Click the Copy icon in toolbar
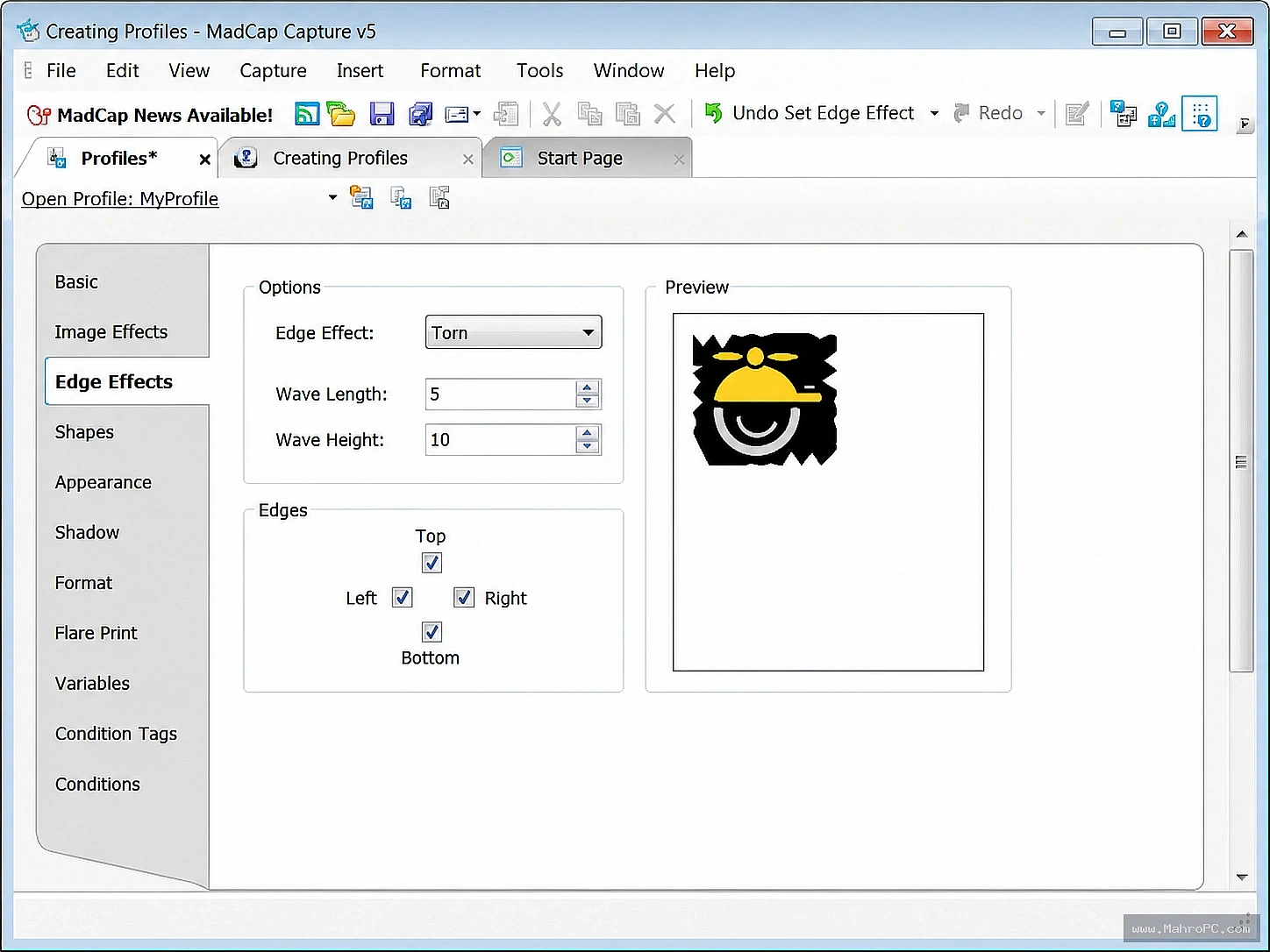Screen dimensions: 1270x952 [589, 114]
